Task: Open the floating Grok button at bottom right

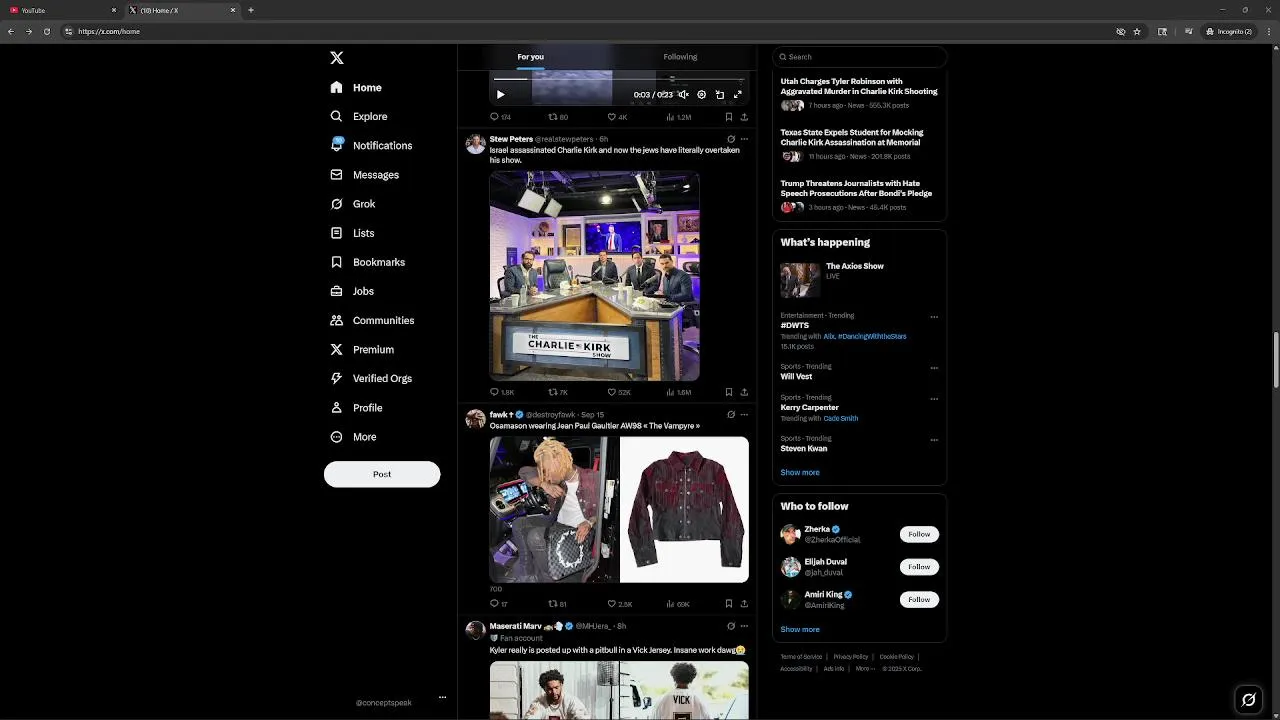Action: (x=1248, y=700)
